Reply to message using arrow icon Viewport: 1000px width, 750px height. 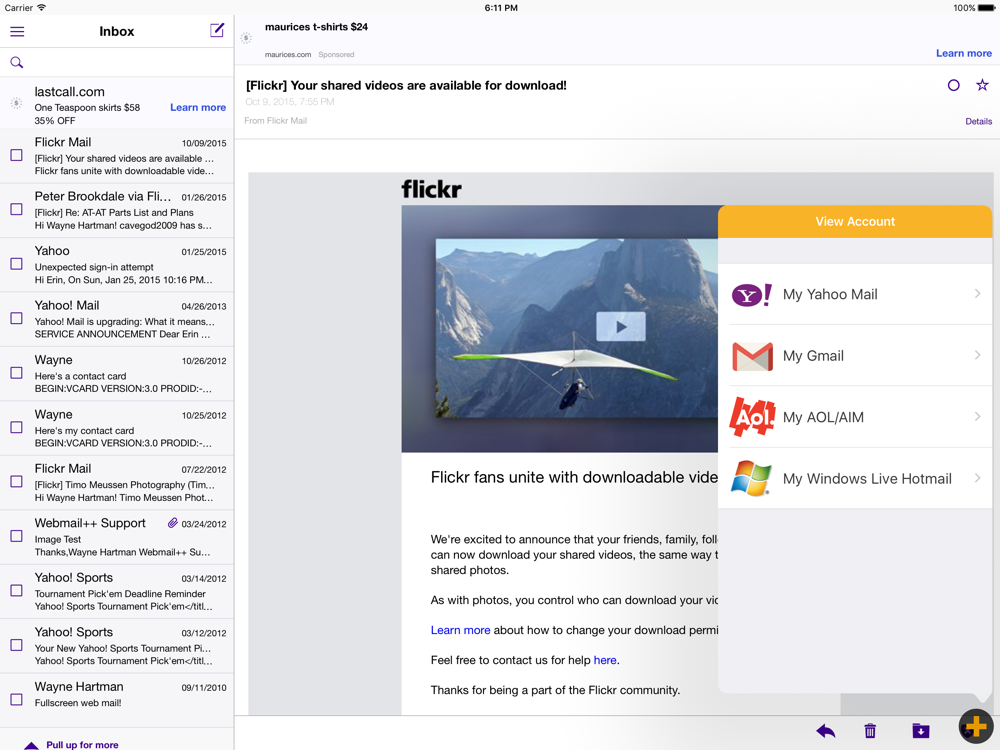[825, 731]
